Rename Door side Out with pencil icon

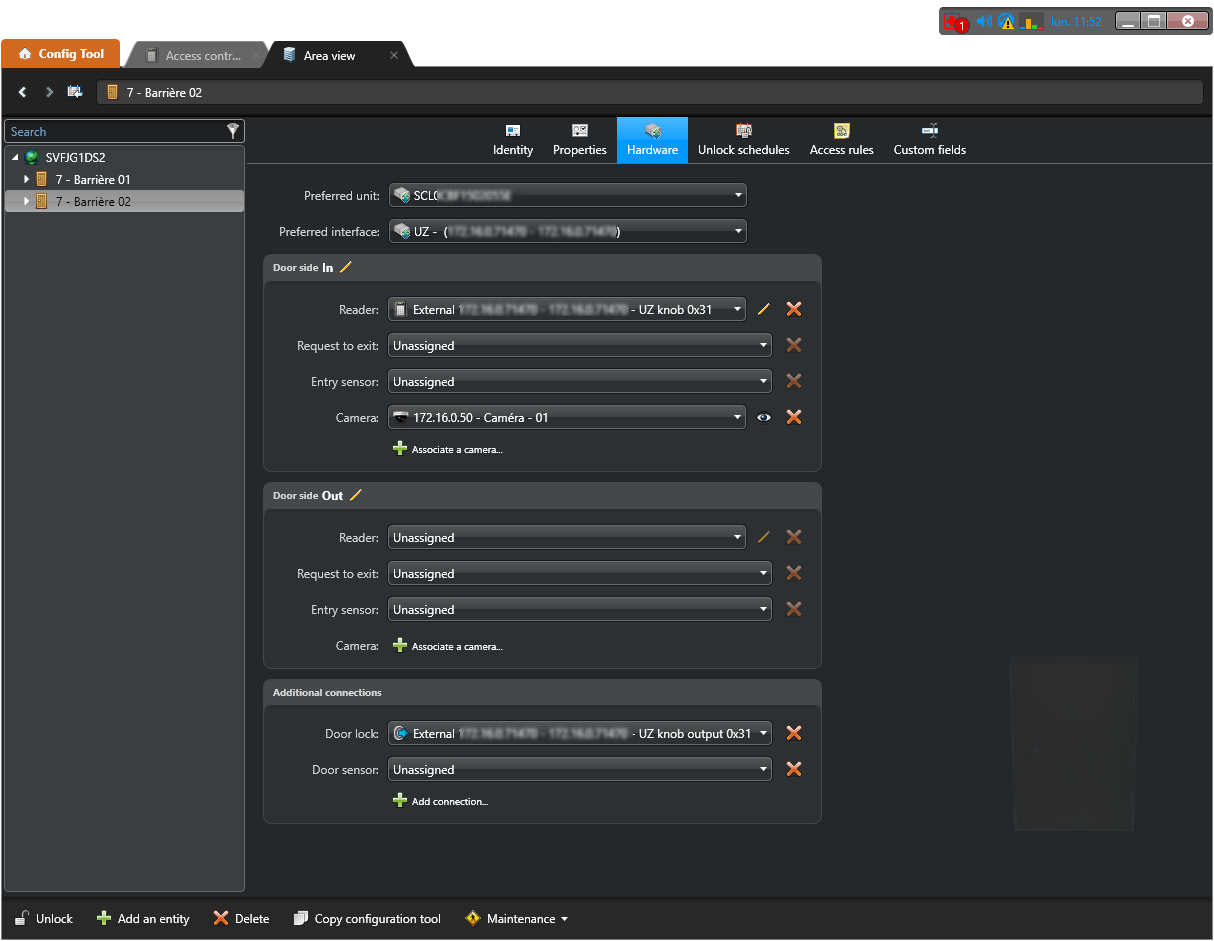point(356,495)
